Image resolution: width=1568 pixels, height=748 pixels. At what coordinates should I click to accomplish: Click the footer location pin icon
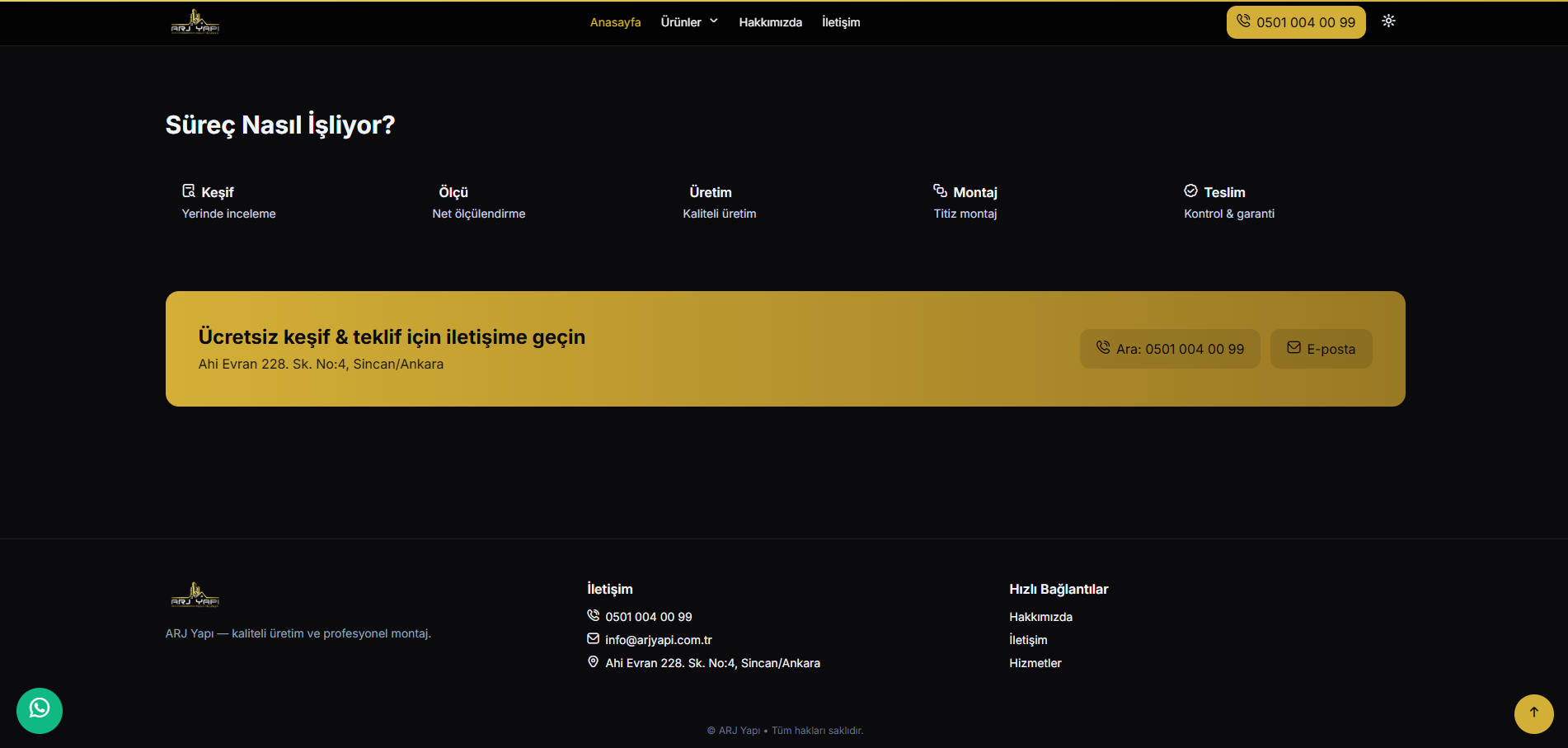tap(593, 662)
